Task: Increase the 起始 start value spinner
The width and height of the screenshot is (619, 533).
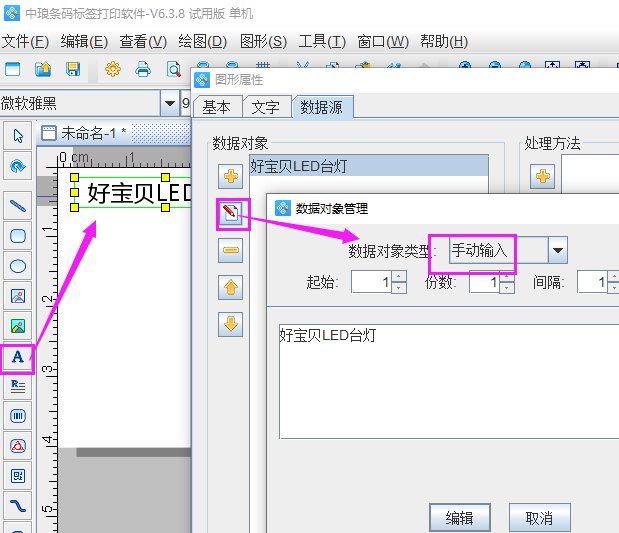Action: coord(399,277)
